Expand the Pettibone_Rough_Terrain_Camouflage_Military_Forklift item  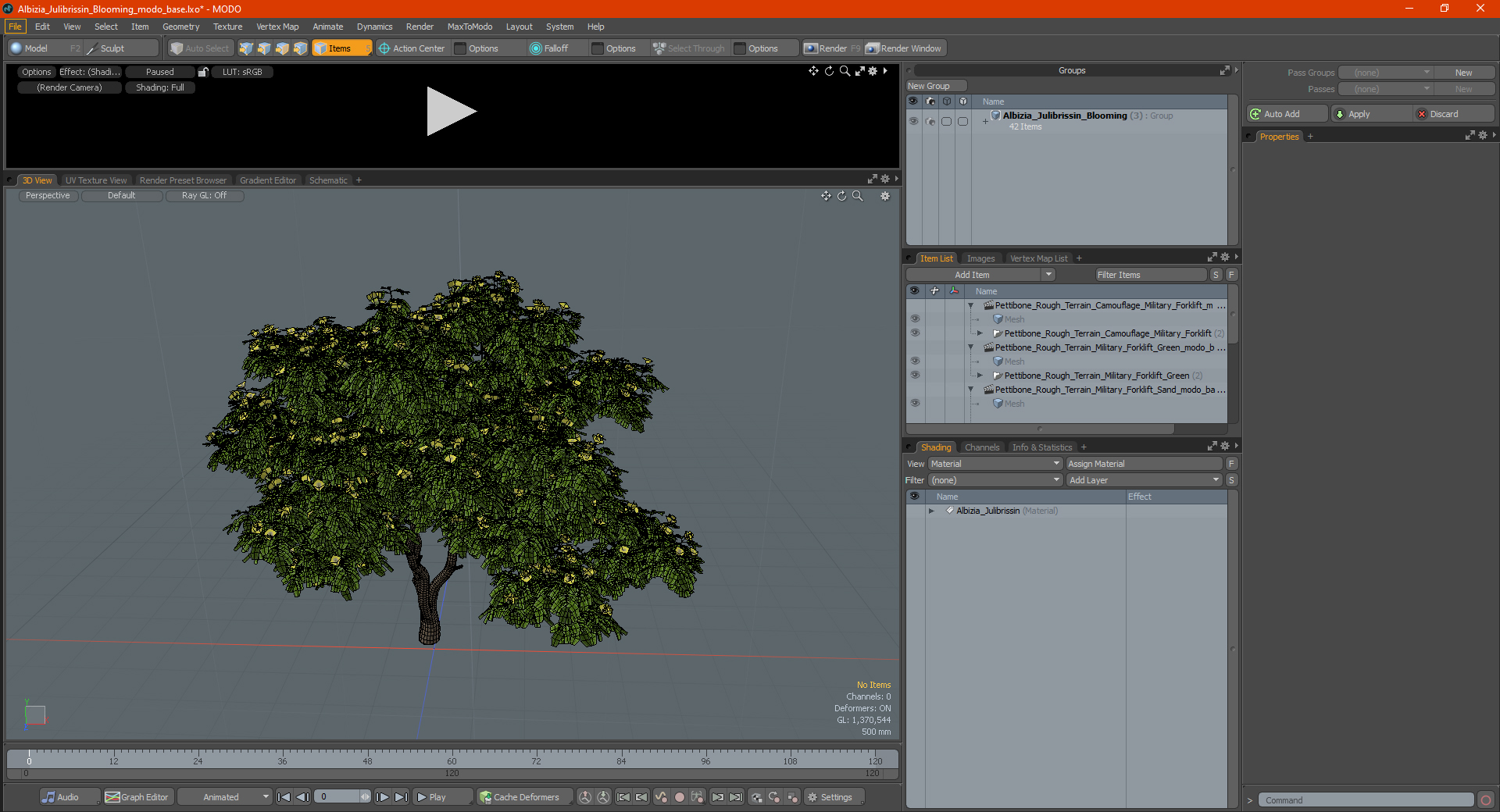tap(980, 333)
